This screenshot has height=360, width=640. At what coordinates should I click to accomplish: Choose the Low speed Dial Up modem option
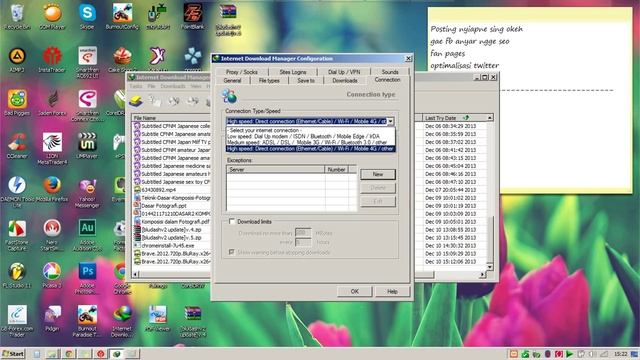click(311, 136)
